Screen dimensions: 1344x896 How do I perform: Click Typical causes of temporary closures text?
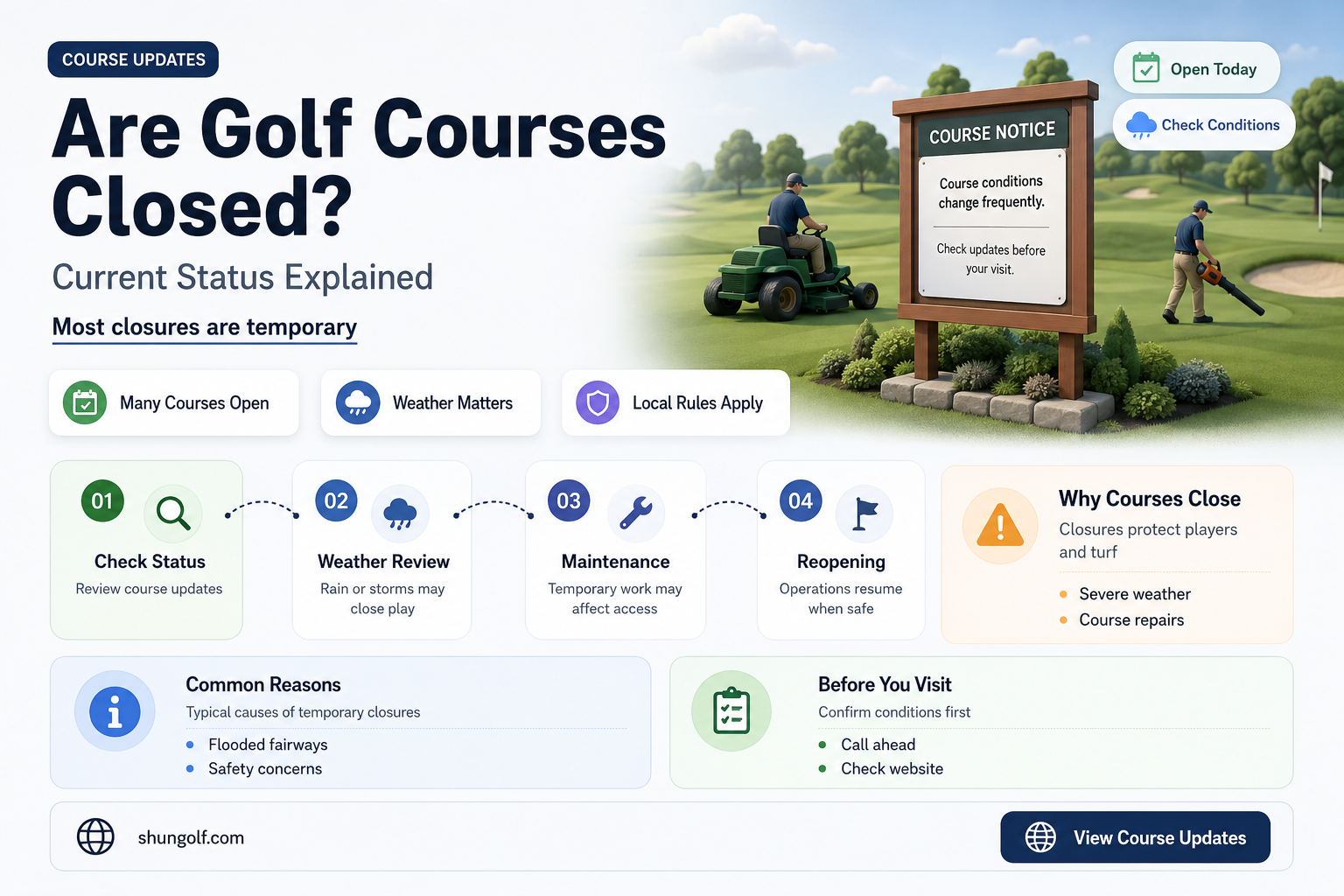tap(303, 712)
